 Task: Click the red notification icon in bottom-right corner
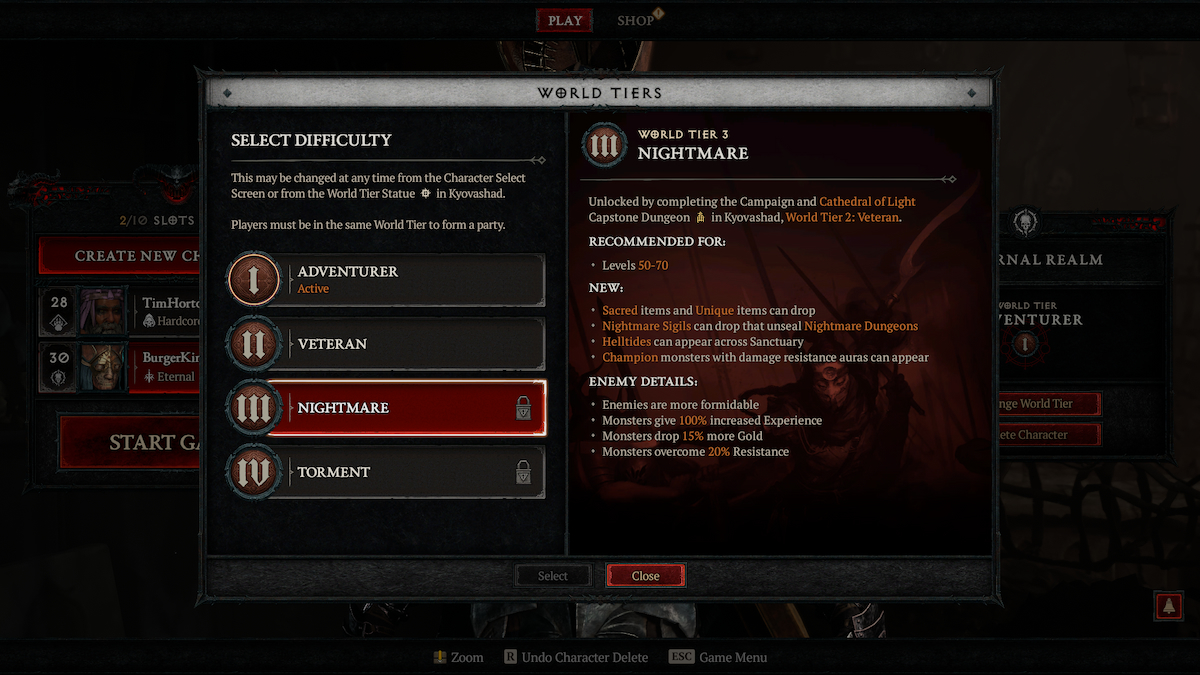pos(1168,605)
